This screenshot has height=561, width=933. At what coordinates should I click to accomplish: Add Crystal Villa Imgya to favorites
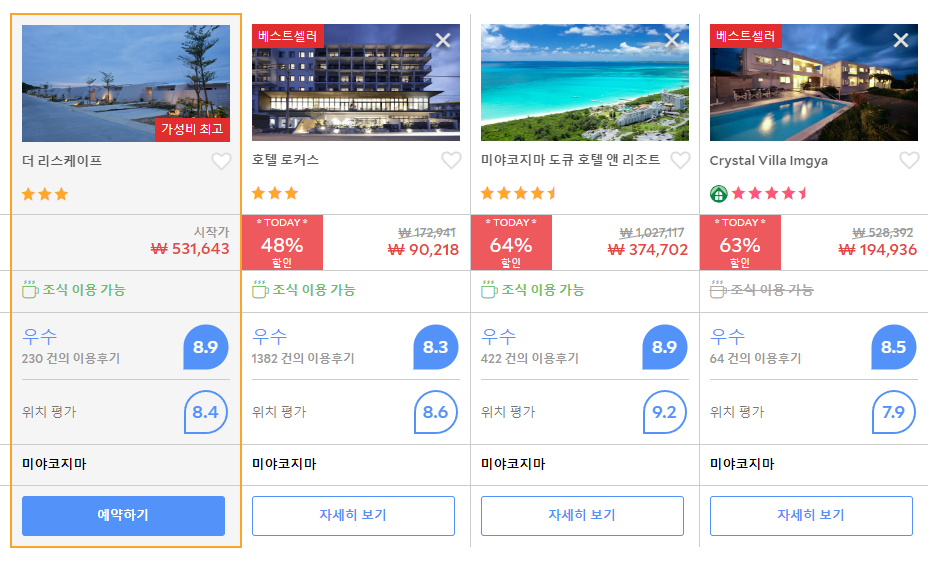[x=909, y=160]
